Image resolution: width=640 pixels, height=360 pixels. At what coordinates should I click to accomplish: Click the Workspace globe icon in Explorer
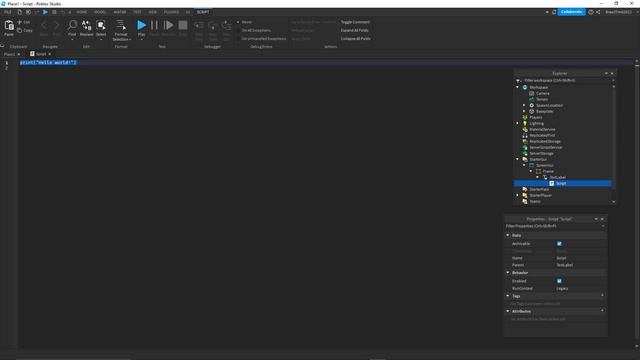coord(525,87)
